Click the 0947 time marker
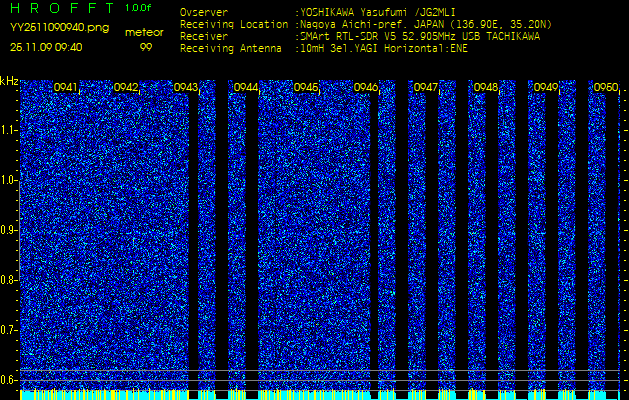This screenshot has height=400, width=629. (x=426, y=87)
